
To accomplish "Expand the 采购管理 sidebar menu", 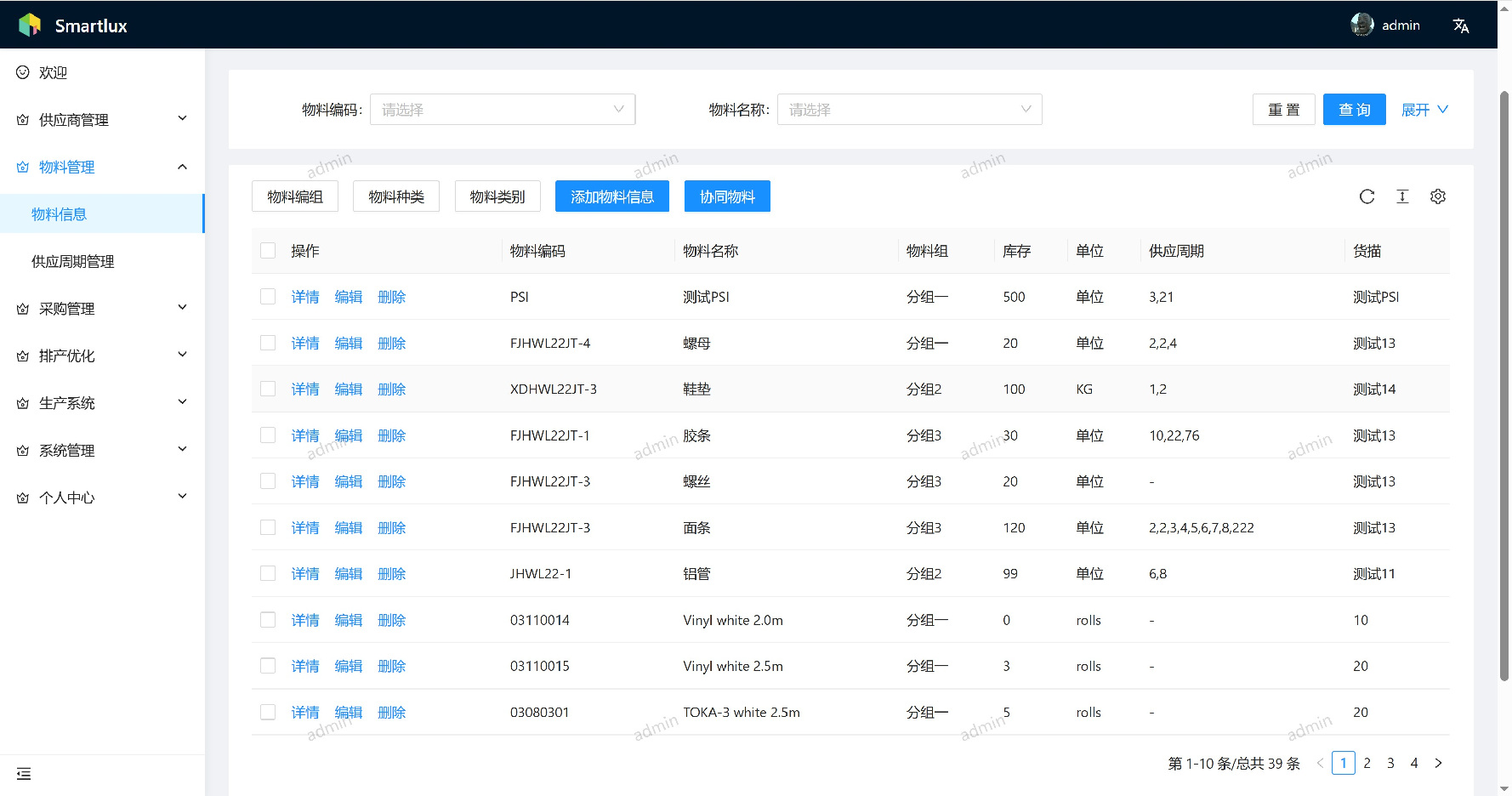I will [x=102, y=309].
